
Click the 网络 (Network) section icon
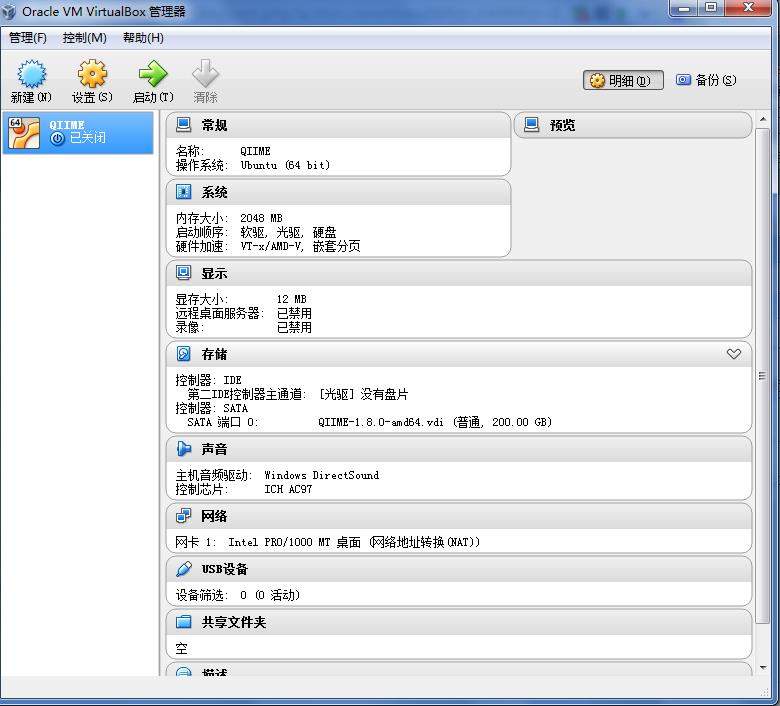pyautogui.click(x=184, y=516)
